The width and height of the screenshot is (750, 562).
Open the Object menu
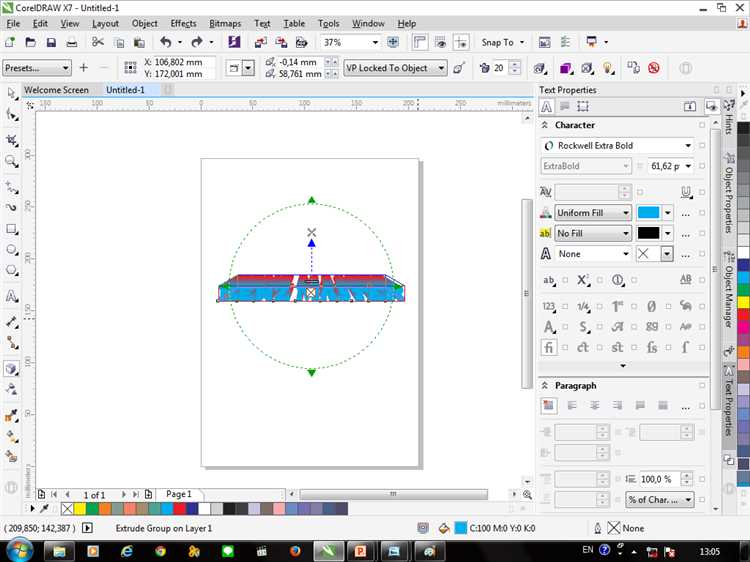click(x=144, y=23)
